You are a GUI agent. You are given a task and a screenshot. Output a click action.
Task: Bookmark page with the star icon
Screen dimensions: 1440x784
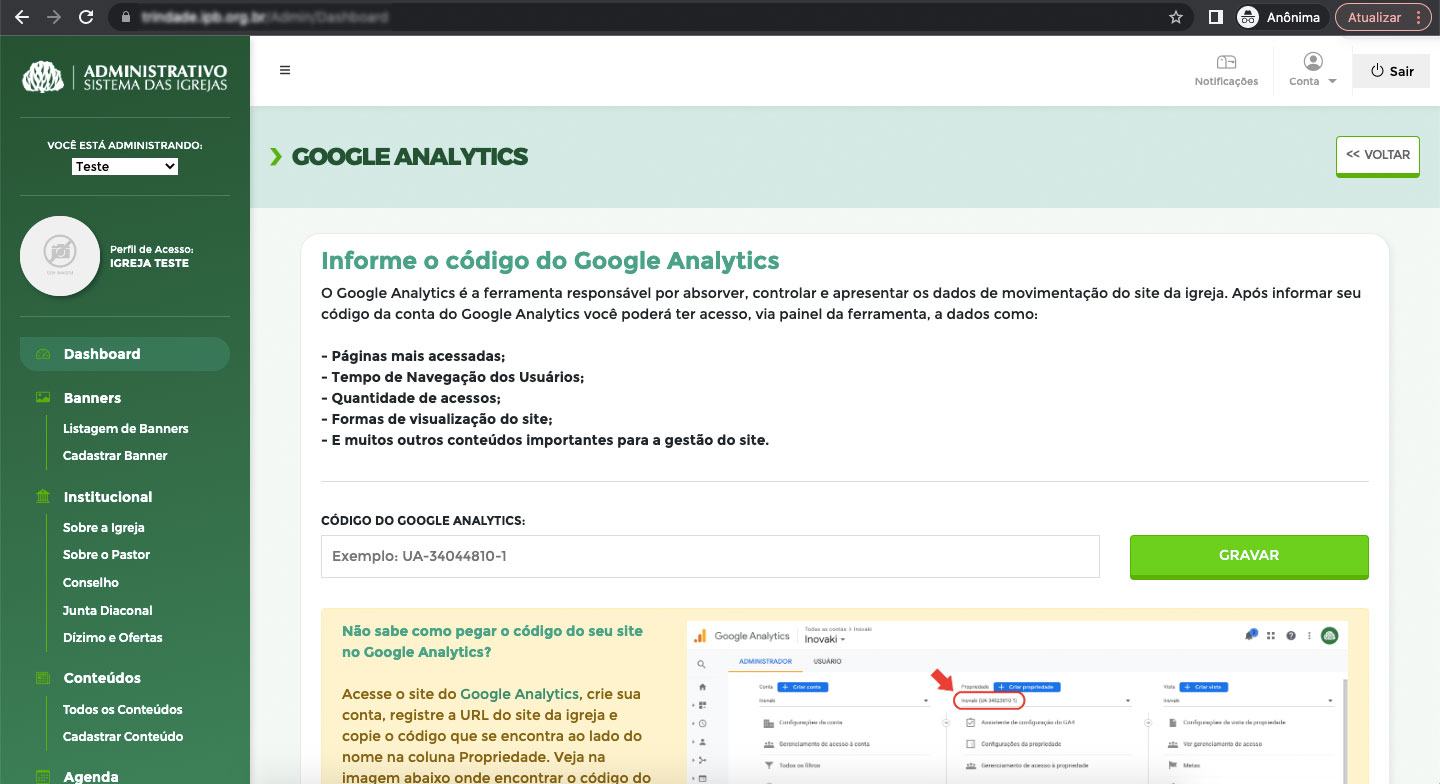pyautogui.click(x=1176, y=17)
